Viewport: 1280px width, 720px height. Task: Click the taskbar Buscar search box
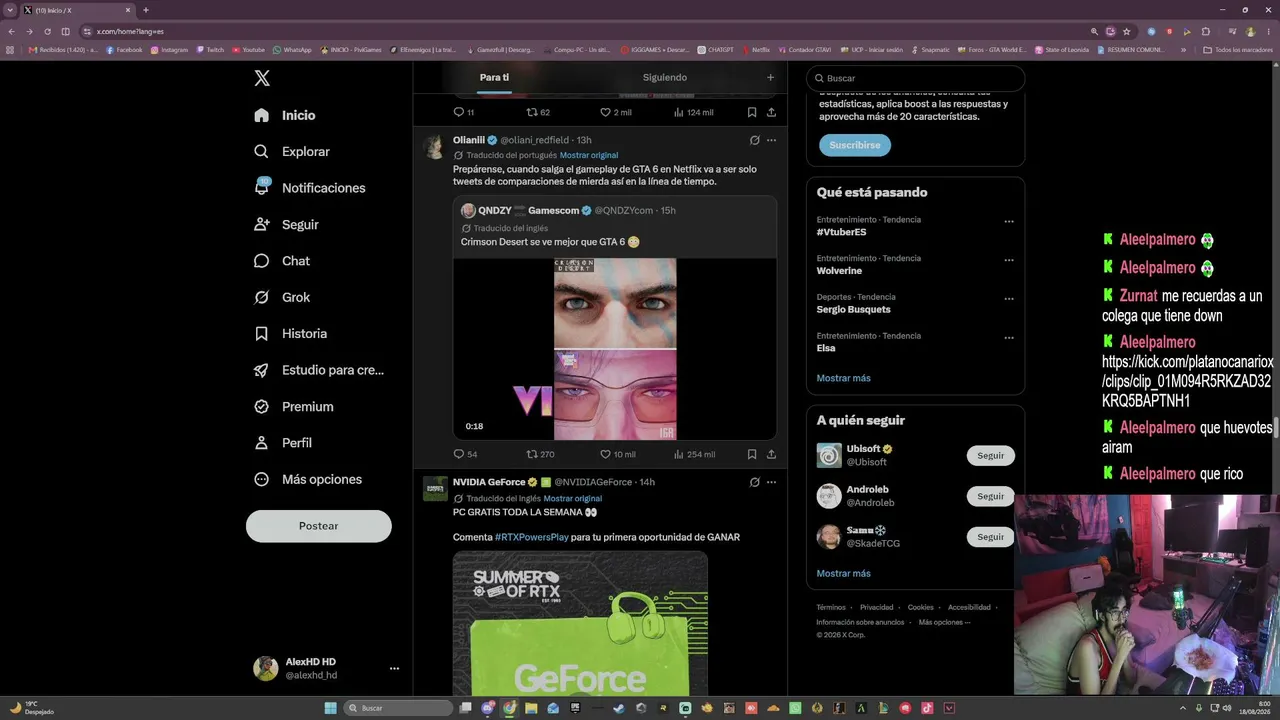tap(399, 708)
